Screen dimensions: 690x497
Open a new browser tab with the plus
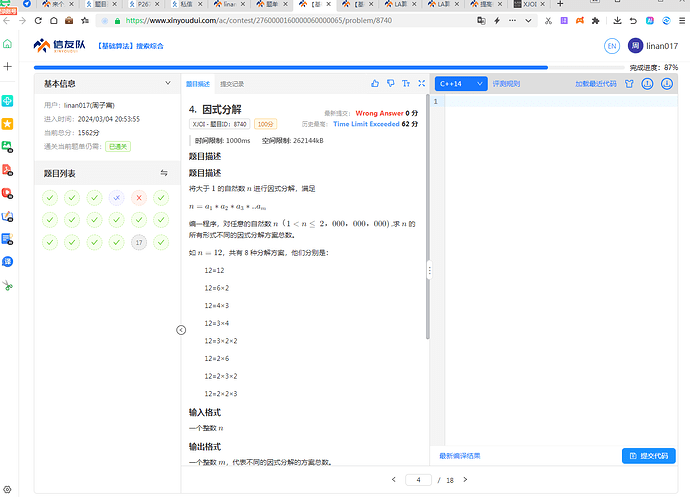coord(560,4)
